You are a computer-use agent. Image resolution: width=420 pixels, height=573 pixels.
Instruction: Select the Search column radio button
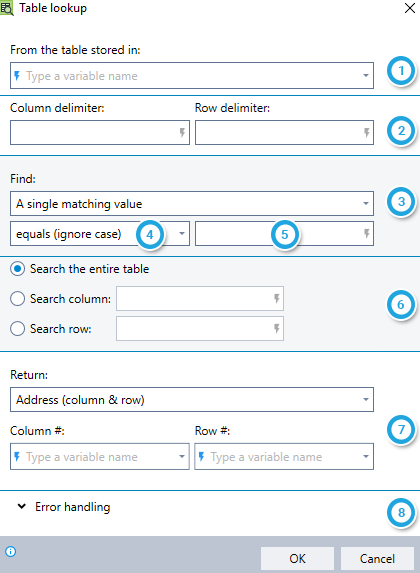pyautogui.click(x=18, y=299)
